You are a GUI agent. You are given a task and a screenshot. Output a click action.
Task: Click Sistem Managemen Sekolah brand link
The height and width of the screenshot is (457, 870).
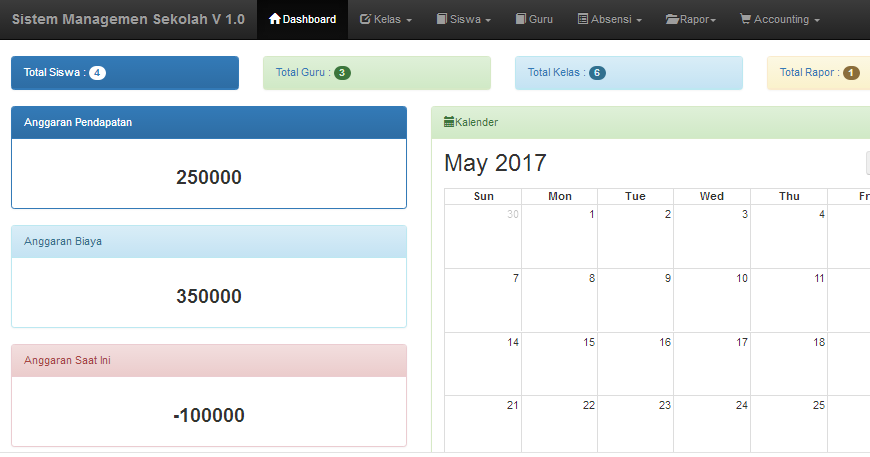[x=128, y=19]
